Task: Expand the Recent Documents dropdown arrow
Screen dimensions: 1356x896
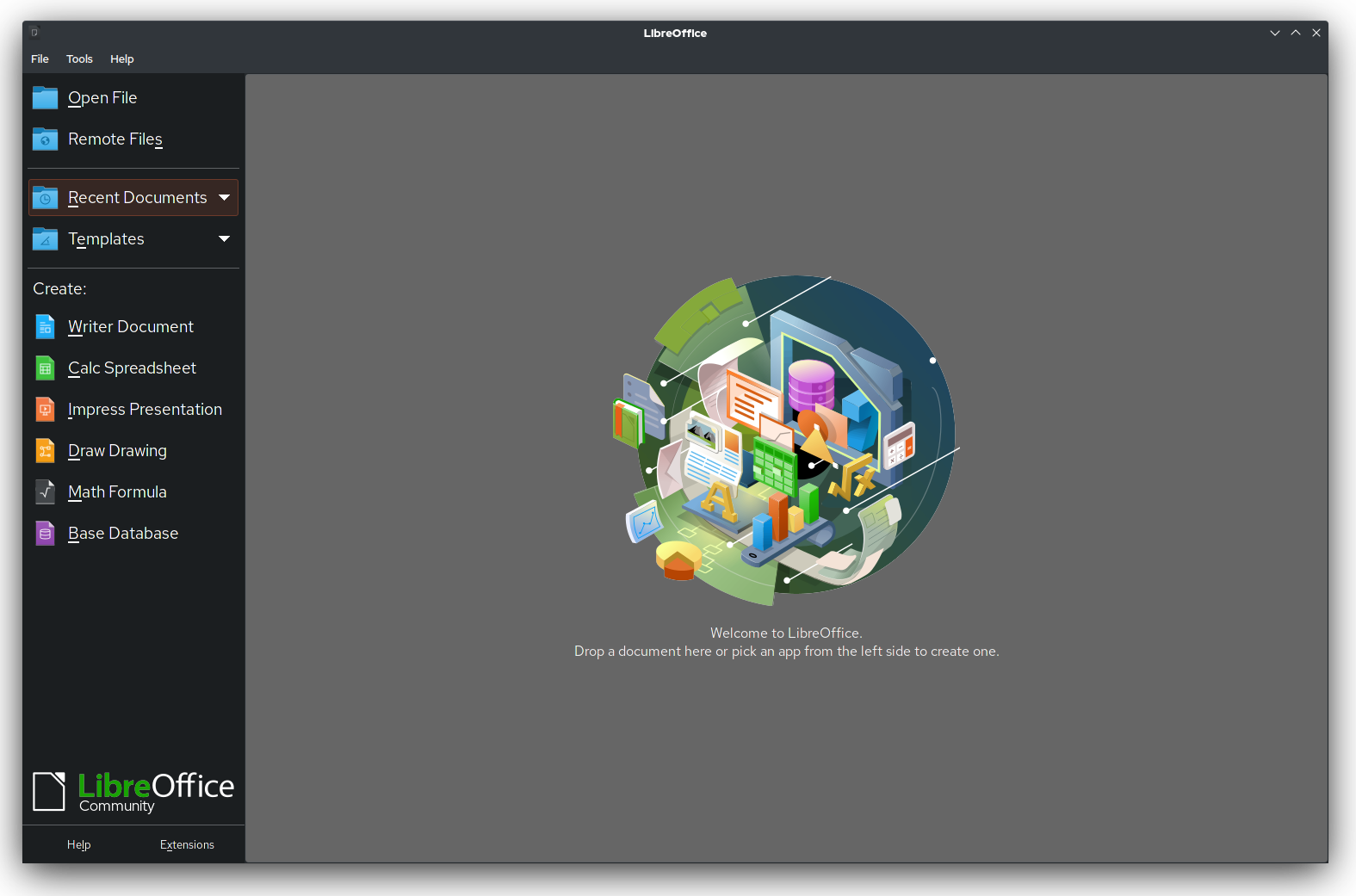Action: (x=225, y=198)
